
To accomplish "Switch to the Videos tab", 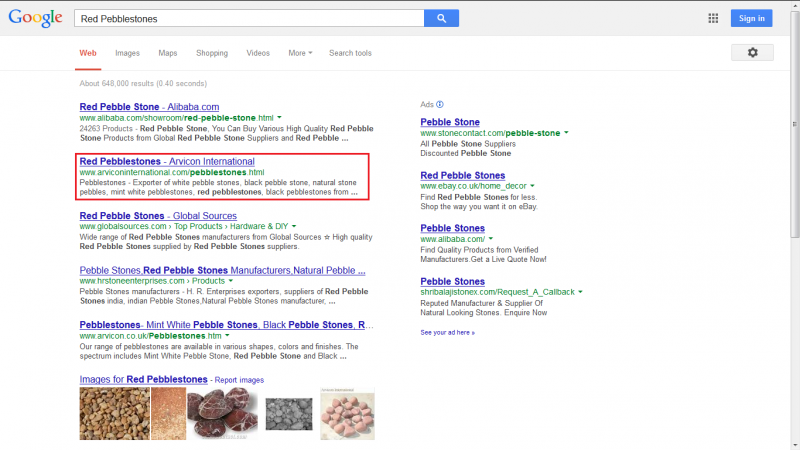I will (x=258, y=53).
